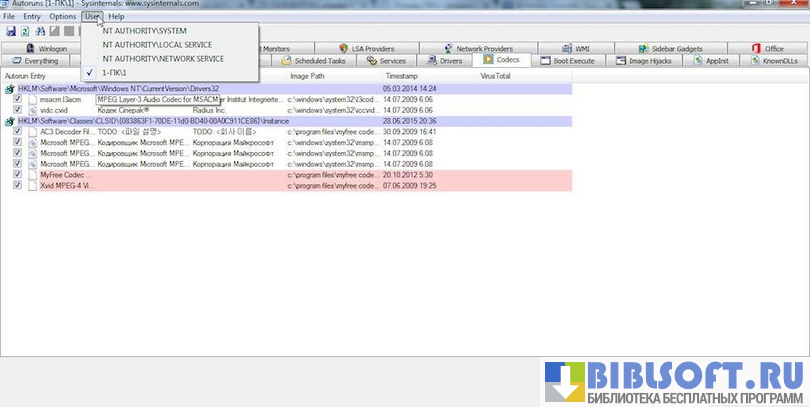Open the Boot Execute tab

click(568, 61)
